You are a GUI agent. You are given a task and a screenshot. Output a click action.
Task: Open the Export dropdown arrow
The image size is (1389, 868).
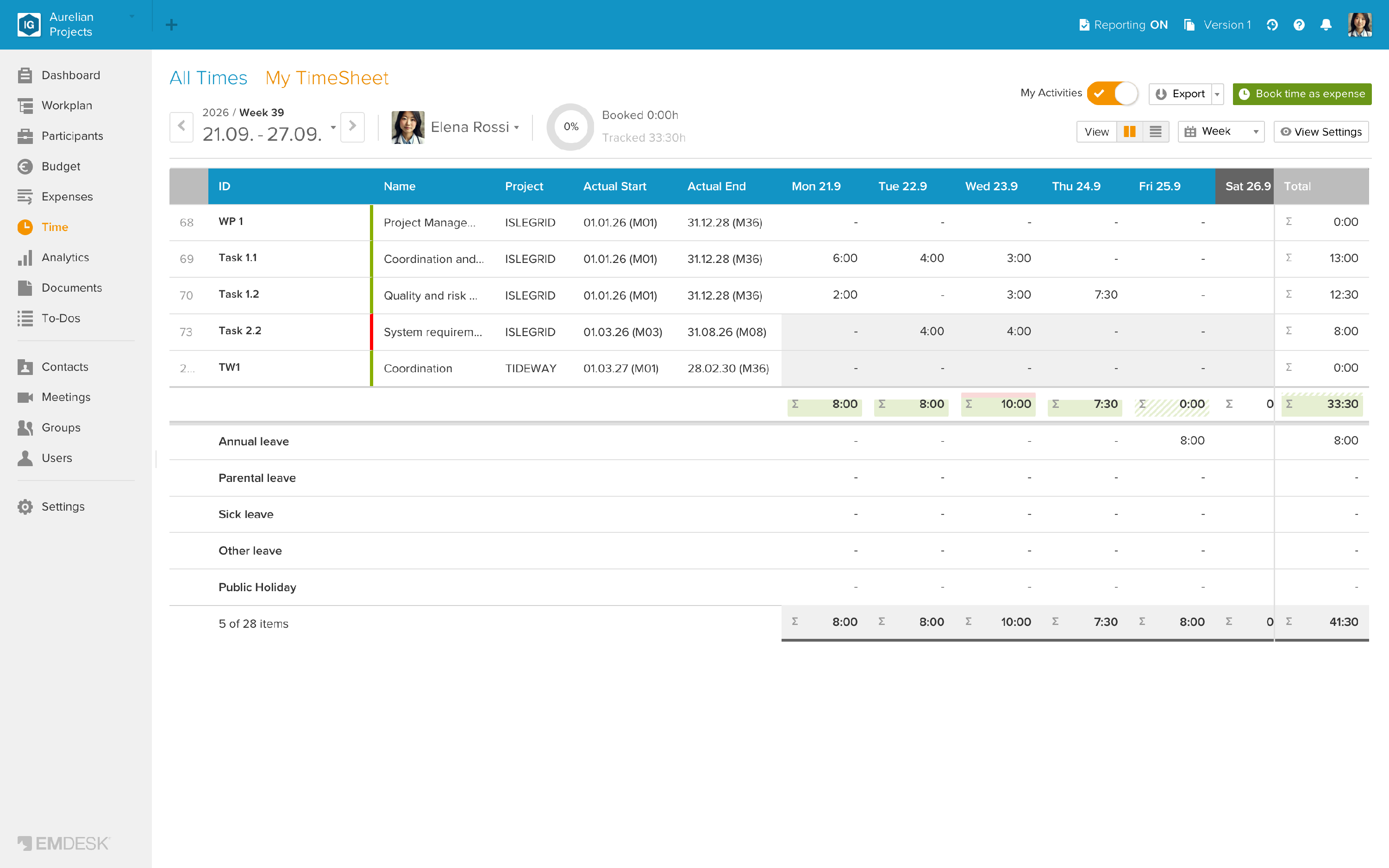(1217, 94)
